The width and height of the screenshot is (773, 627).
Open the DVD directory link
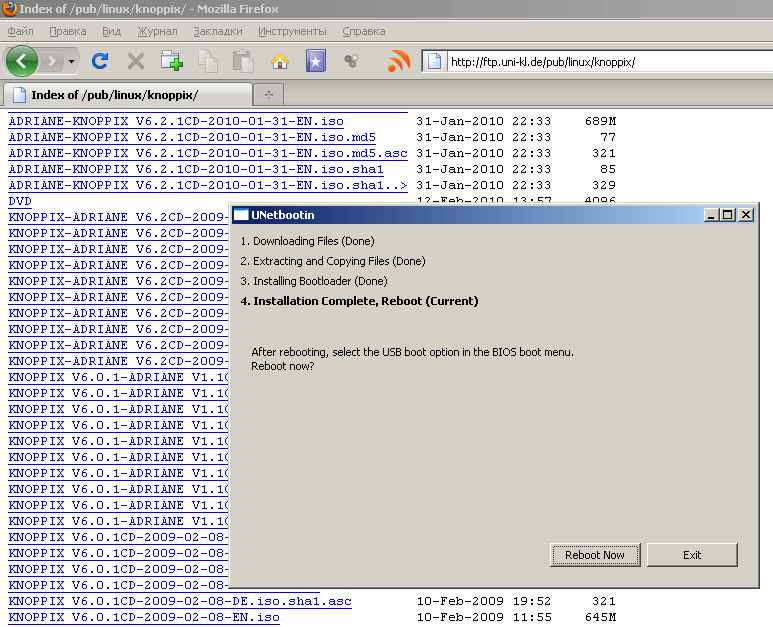coord(20,201)
